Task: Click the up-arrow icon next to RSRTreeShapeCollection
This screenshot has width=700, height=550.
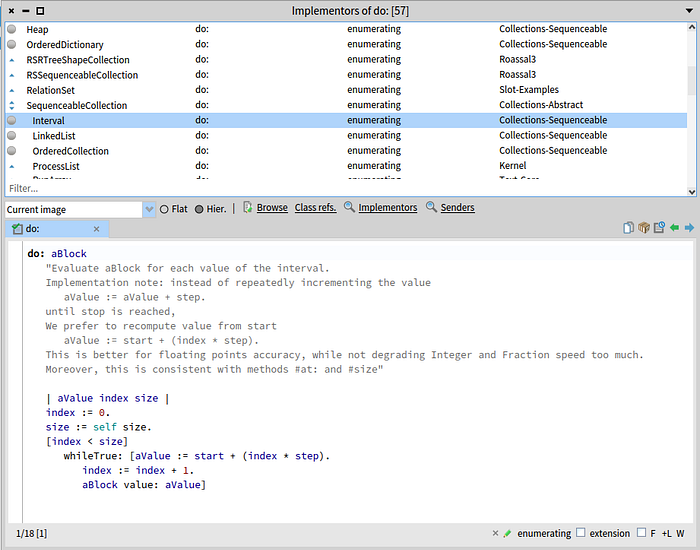Action: click(x=12, y=60)
